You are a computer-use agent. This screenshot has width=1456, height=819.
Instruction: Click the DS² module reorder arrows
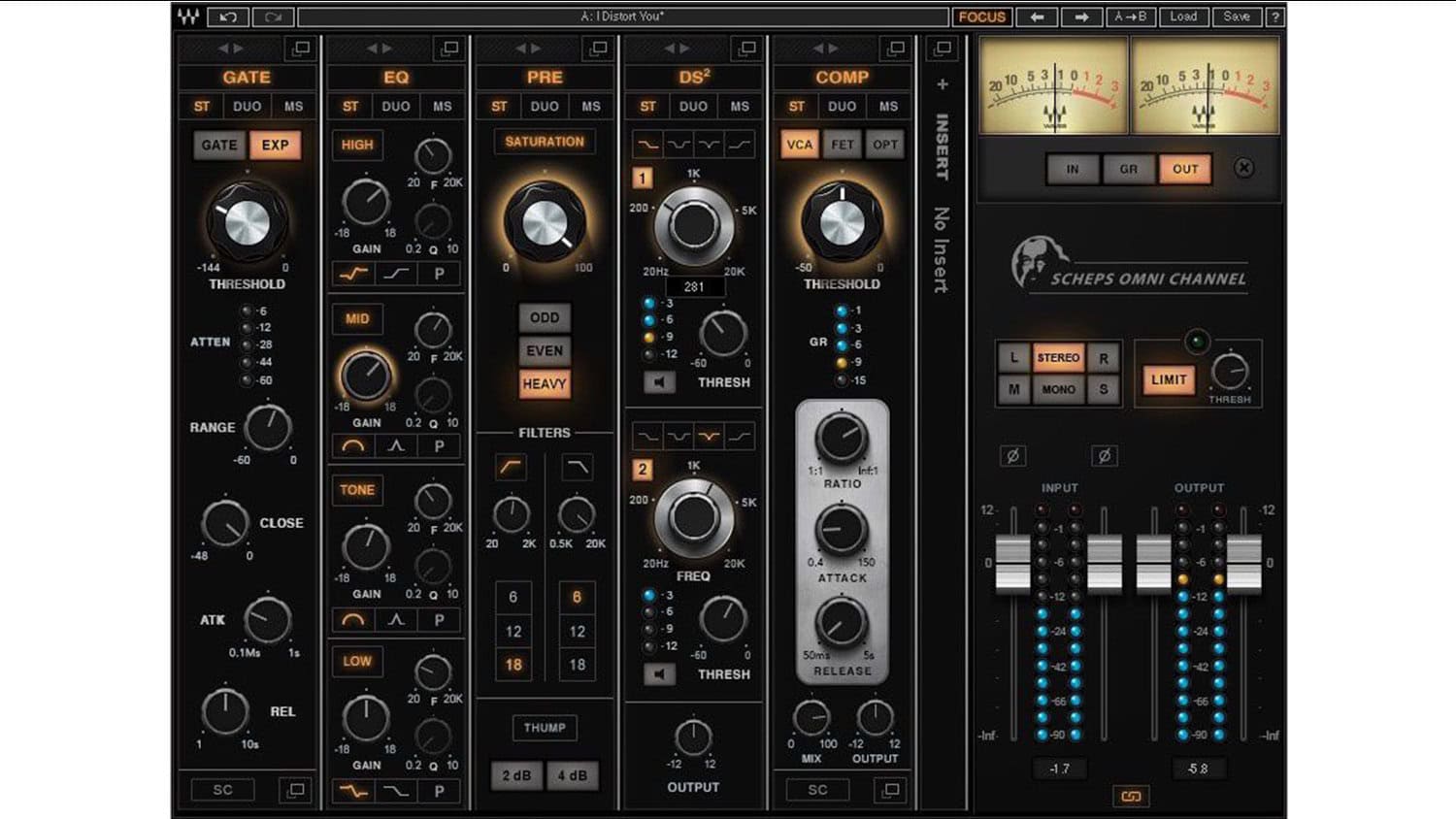coord(678,48)
